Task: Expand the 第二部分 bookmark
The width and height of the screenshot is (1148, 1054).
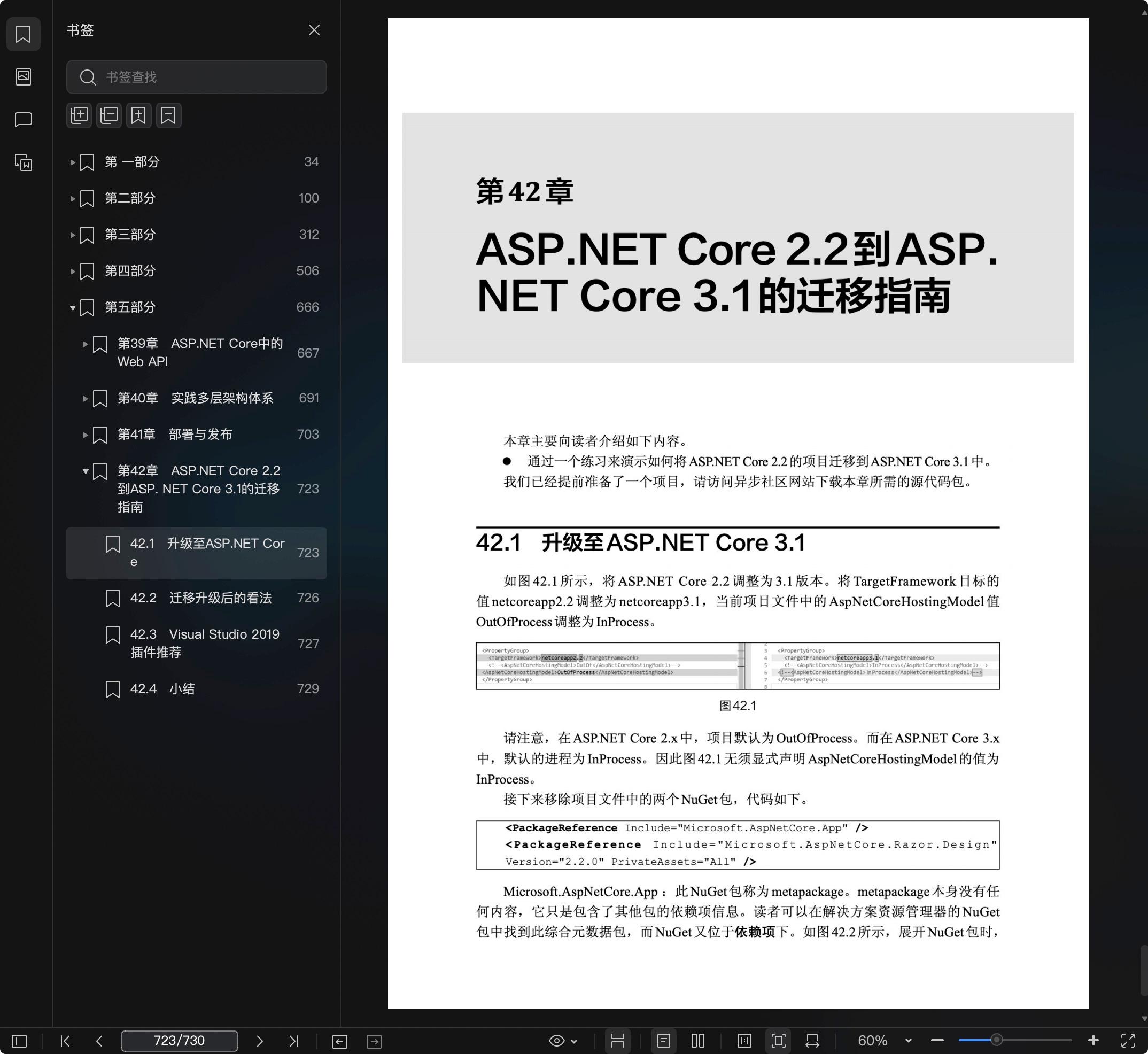Action: coord(73,198)
